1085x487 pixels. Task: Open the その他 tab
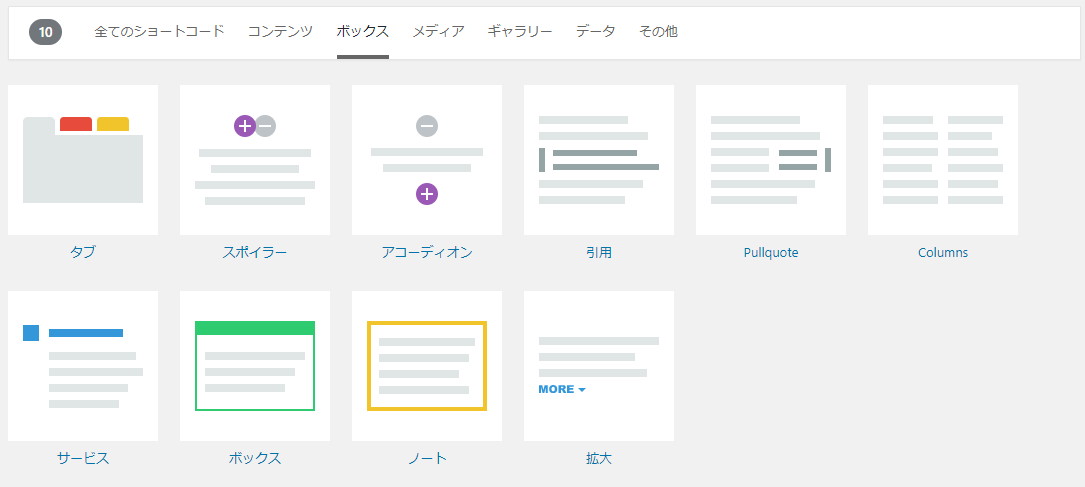658,32
